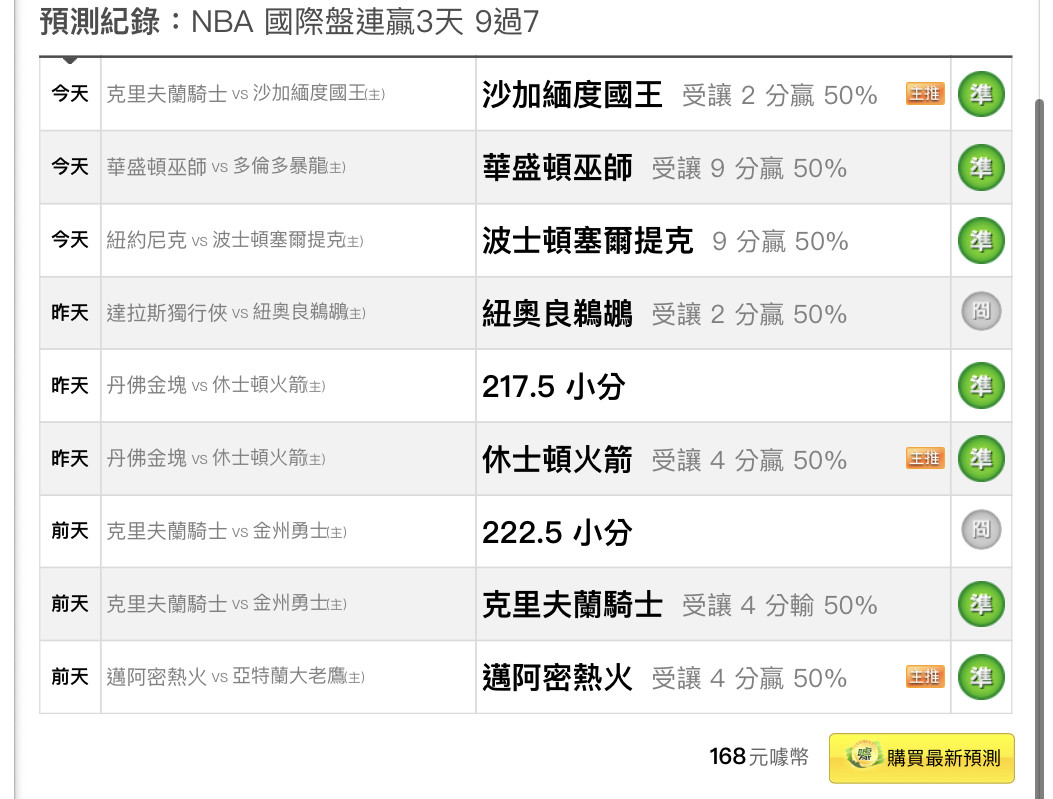Open 邁阿密熱火 vs 亞特蘭大老鷹 matchup
The height and width of the screenshot is (799, 1053).
pyautogui.click(x=236, y=676)
